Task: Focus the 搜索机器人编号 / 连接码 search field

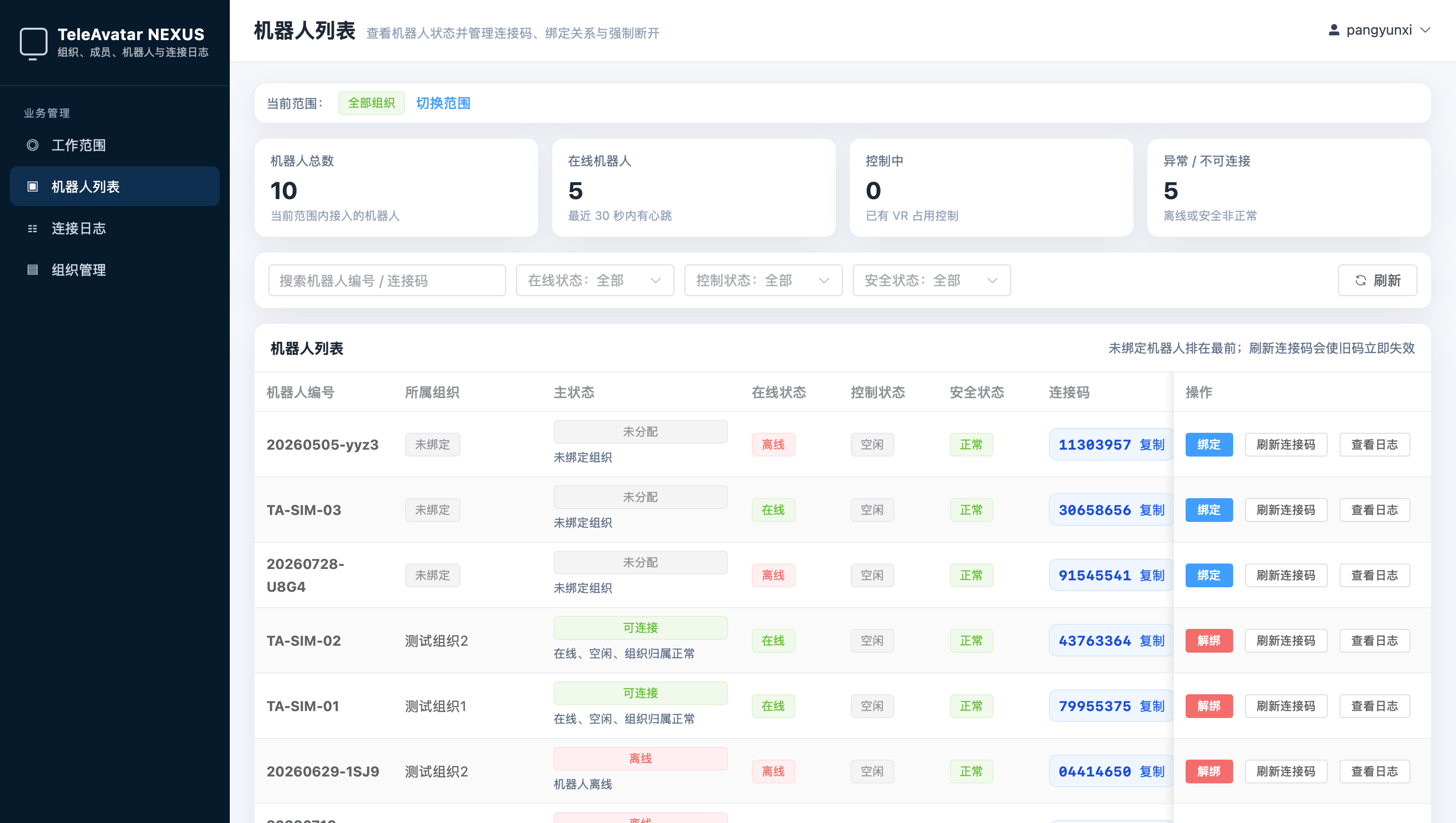Action: (x=387, y=280)
